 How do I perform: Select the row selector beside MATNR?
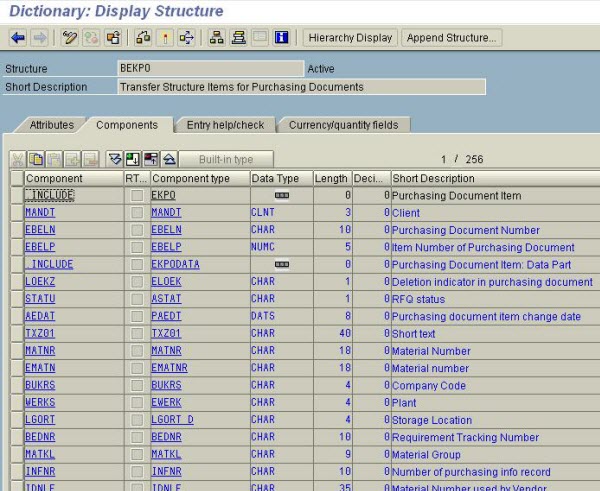pyautogui.click(x=15, y=351)
